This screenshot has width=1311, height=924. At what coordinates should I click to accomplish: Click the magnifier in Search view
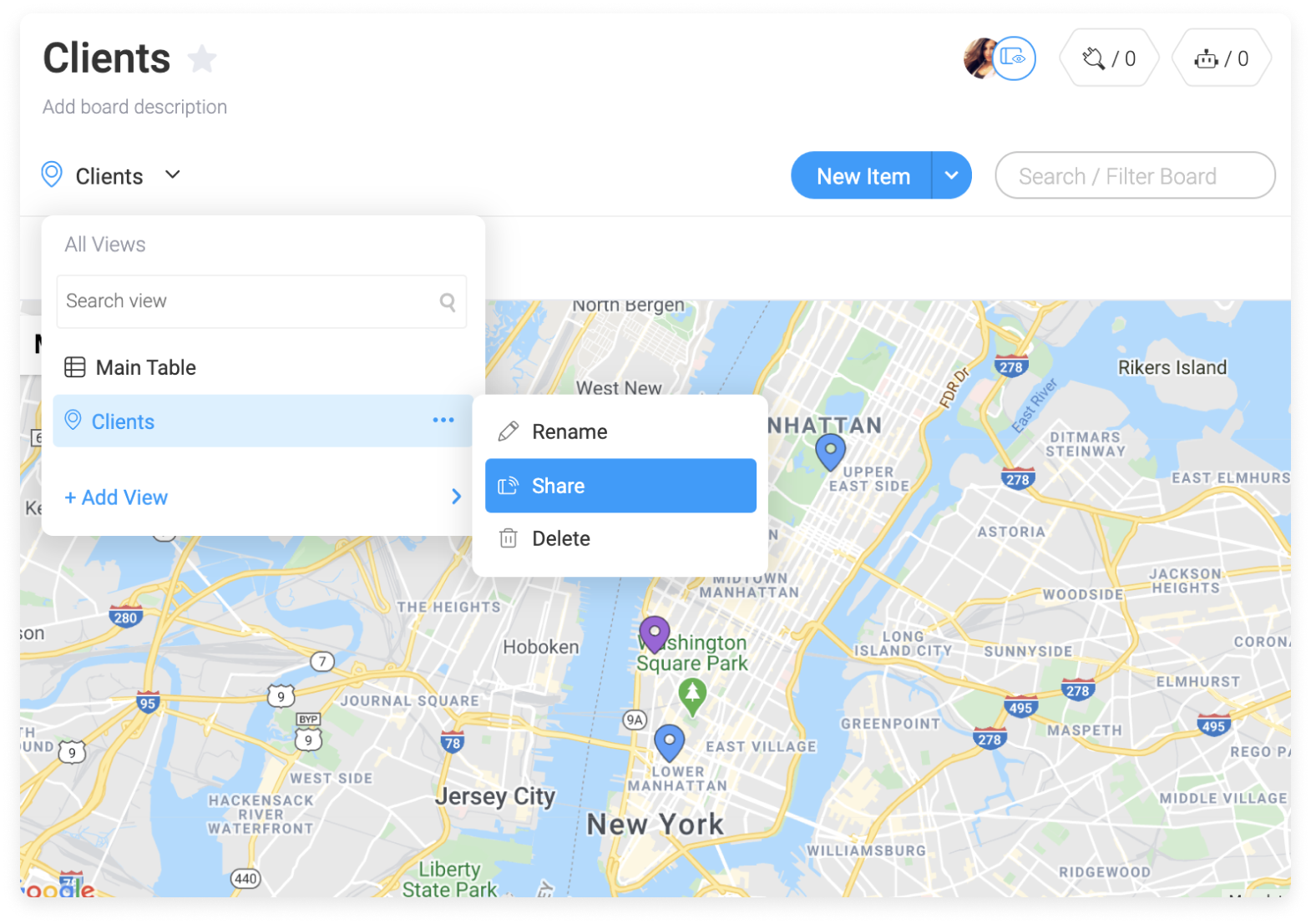pos(448,302)
